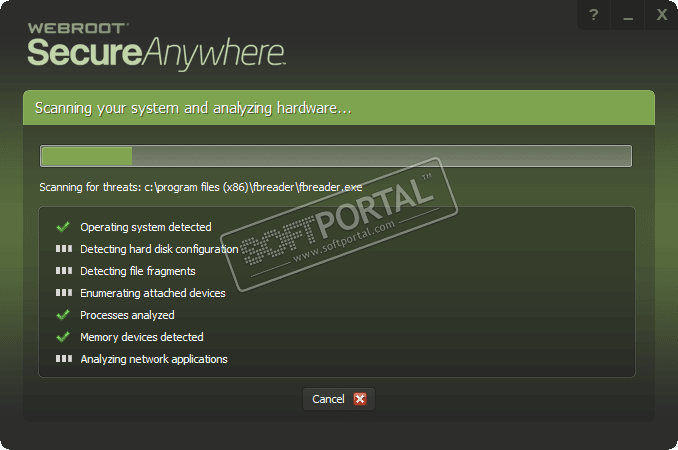
Task: Select 'Detecting hard disk configuration' text
Action: [159, 249]
